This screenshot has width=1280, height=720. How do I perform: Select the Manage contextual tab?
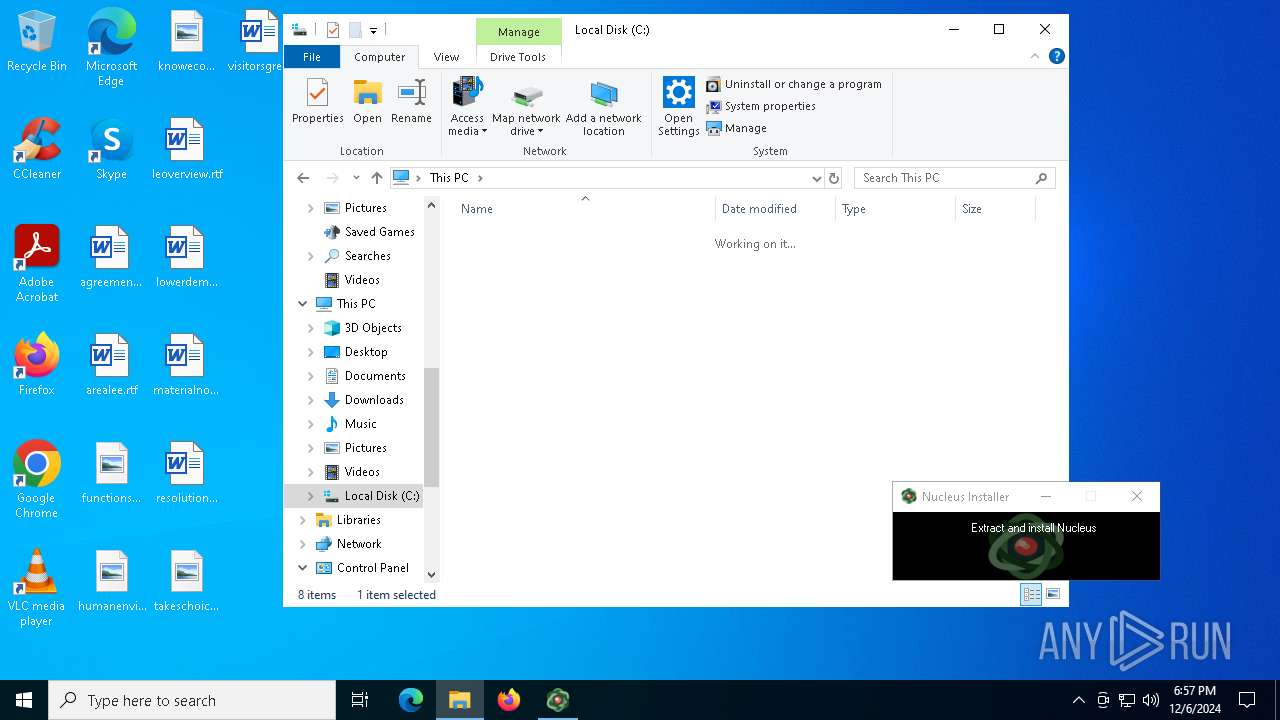point(519,32)
